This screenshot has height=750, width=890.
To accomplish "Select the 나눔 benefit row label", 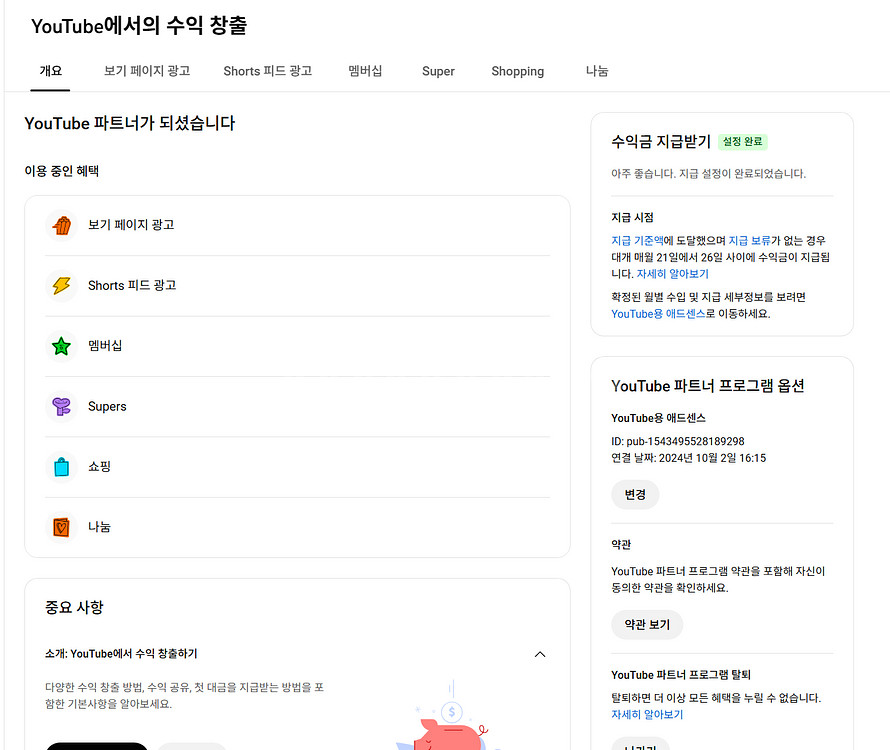I will [99, 527].
